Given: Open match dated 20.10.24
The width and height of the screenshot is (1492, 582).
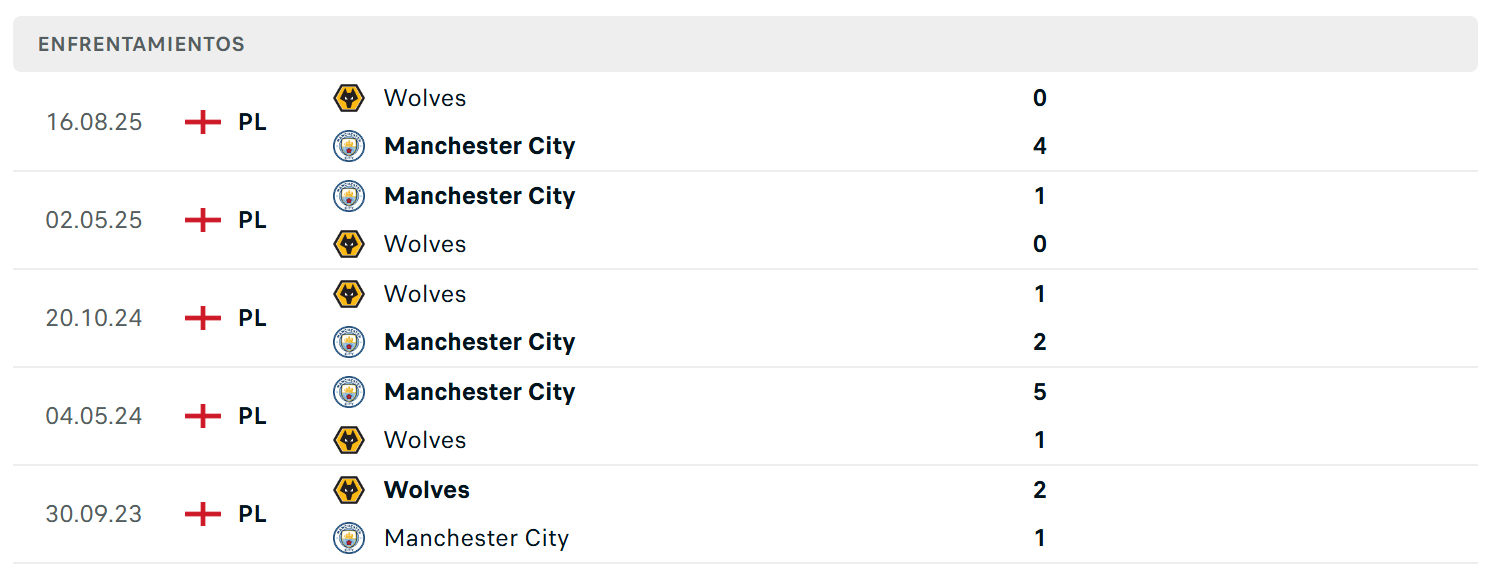Looking at the screenshot, I should [745, 318].
